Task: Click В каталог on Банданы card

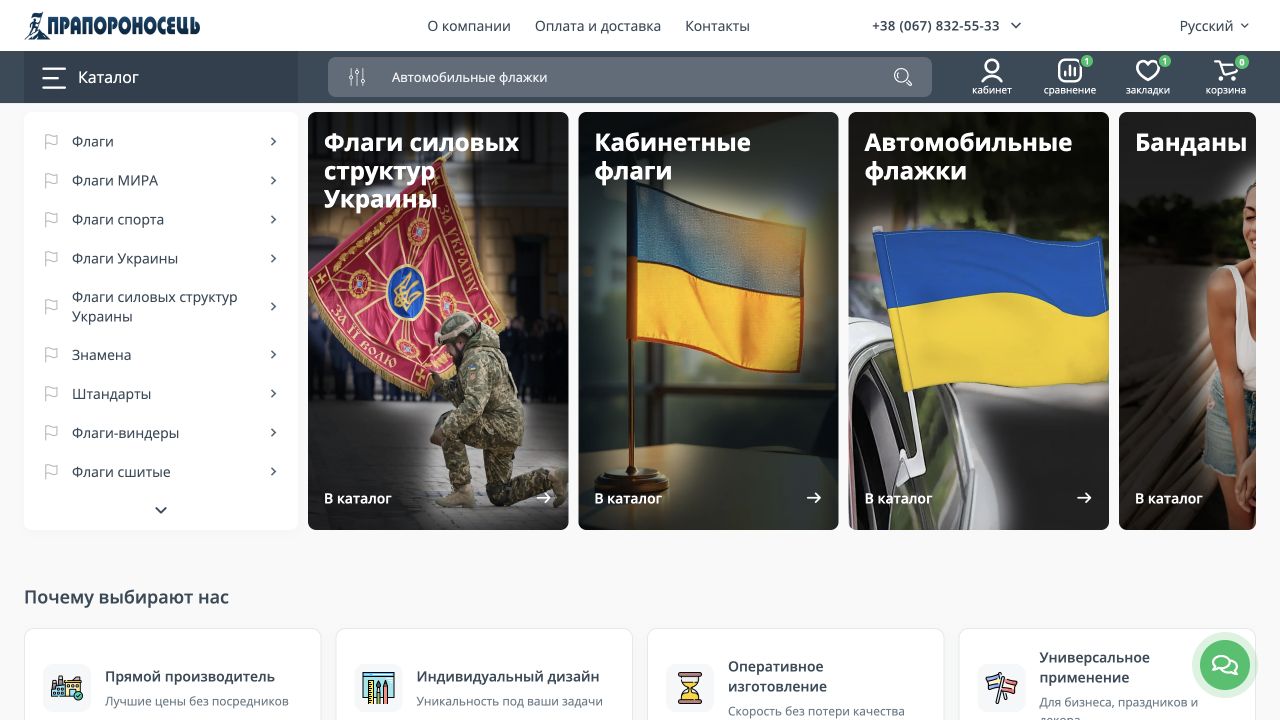Action: [x=1168, y=498]
